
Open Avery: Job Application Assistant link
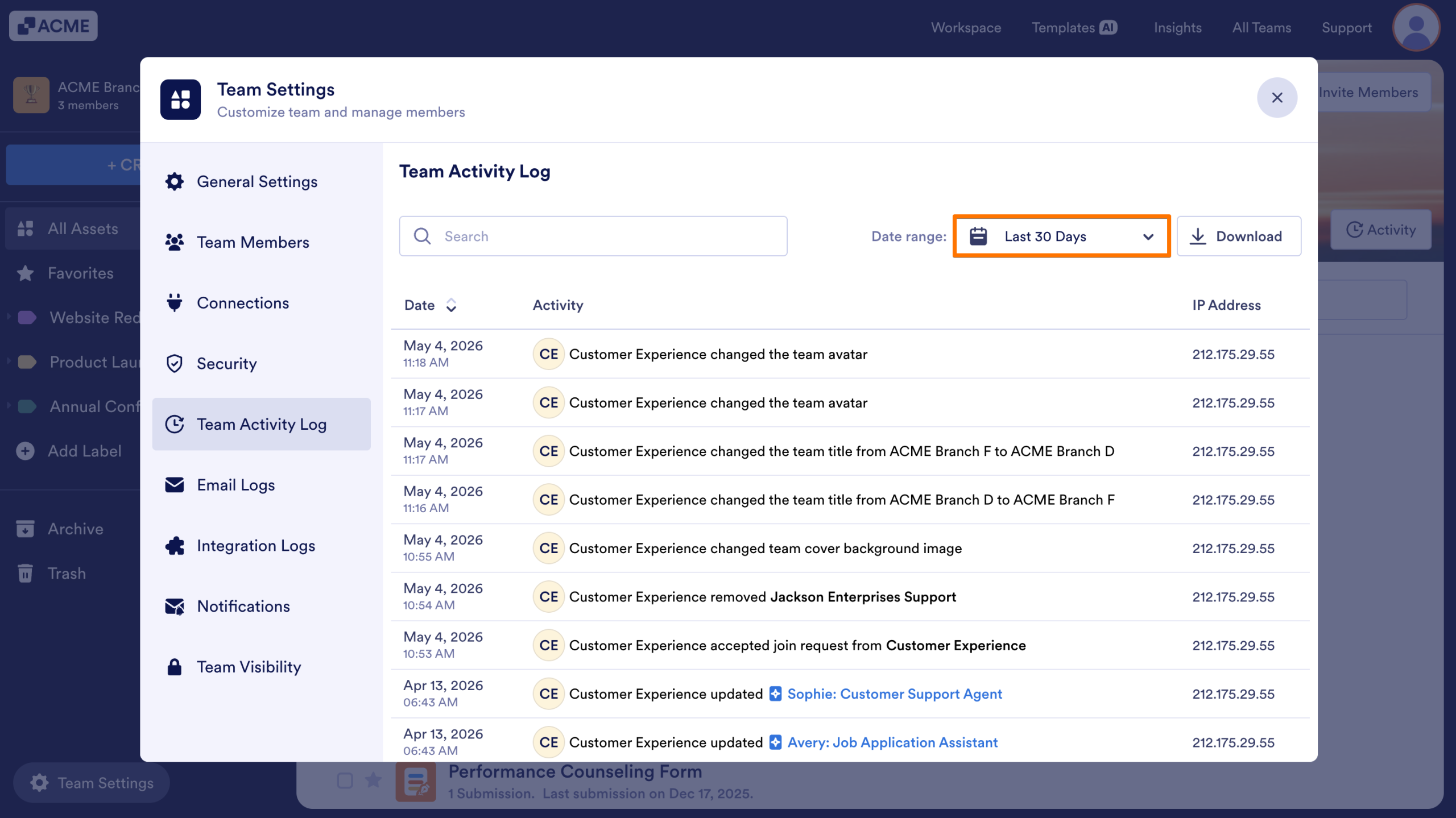(892, 742)
